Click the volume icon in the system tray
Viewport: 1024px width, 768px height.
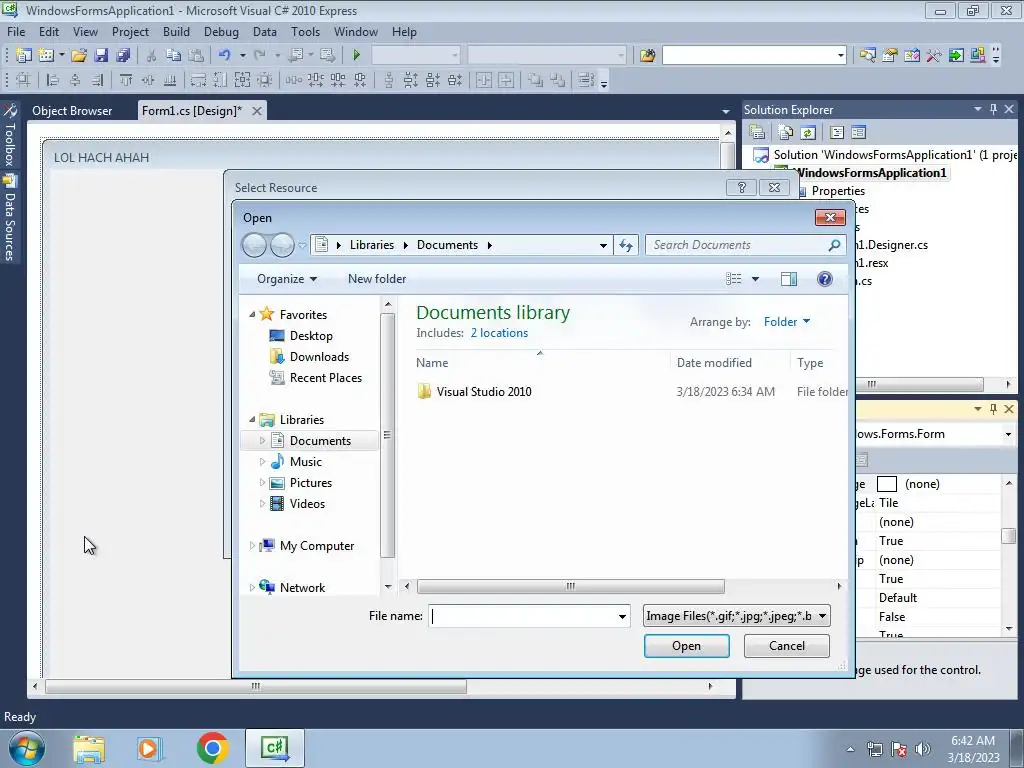click(x=923, y=749)
